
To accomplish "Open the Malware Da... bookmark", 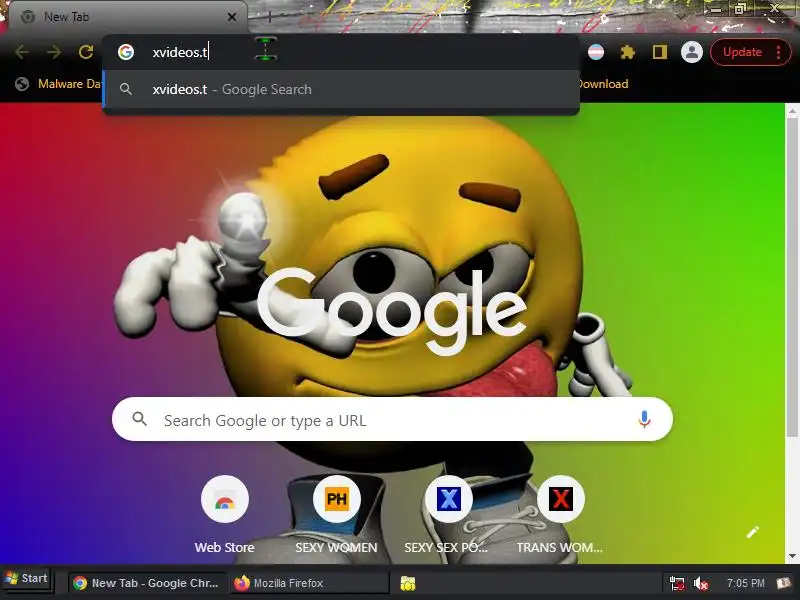I will (x=58, y=84).
